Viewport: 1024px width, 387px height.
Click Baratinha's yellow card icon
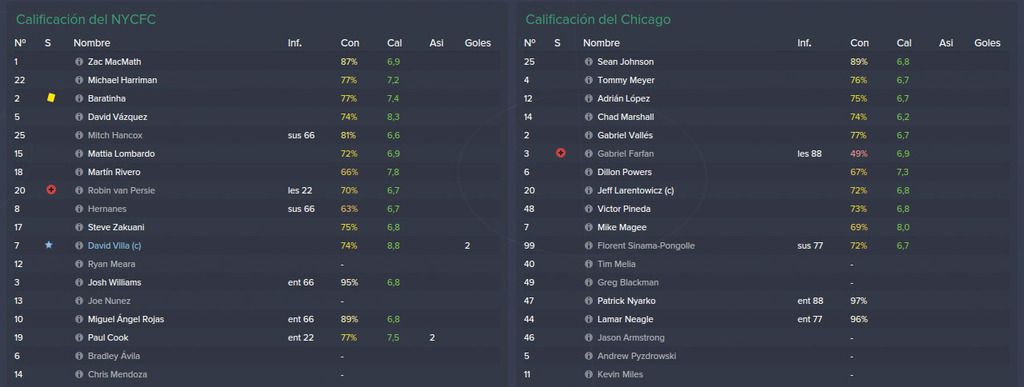(x=51, y=98)
